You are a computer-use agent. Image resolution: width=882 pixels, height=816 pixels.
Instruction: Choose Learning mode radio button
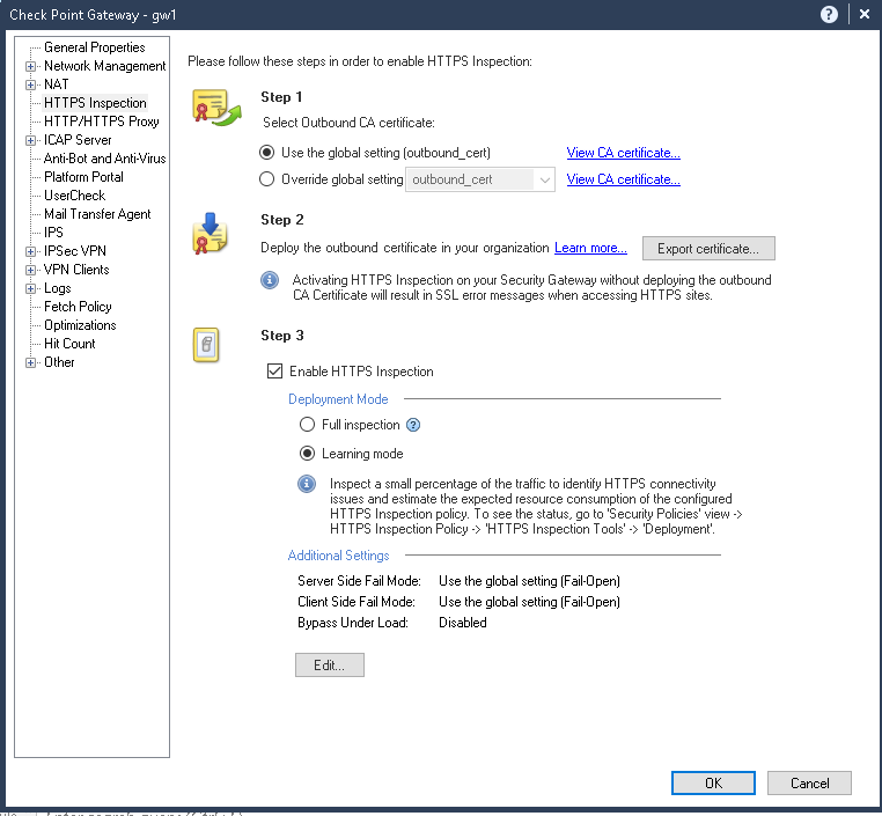tap(307, 453)
